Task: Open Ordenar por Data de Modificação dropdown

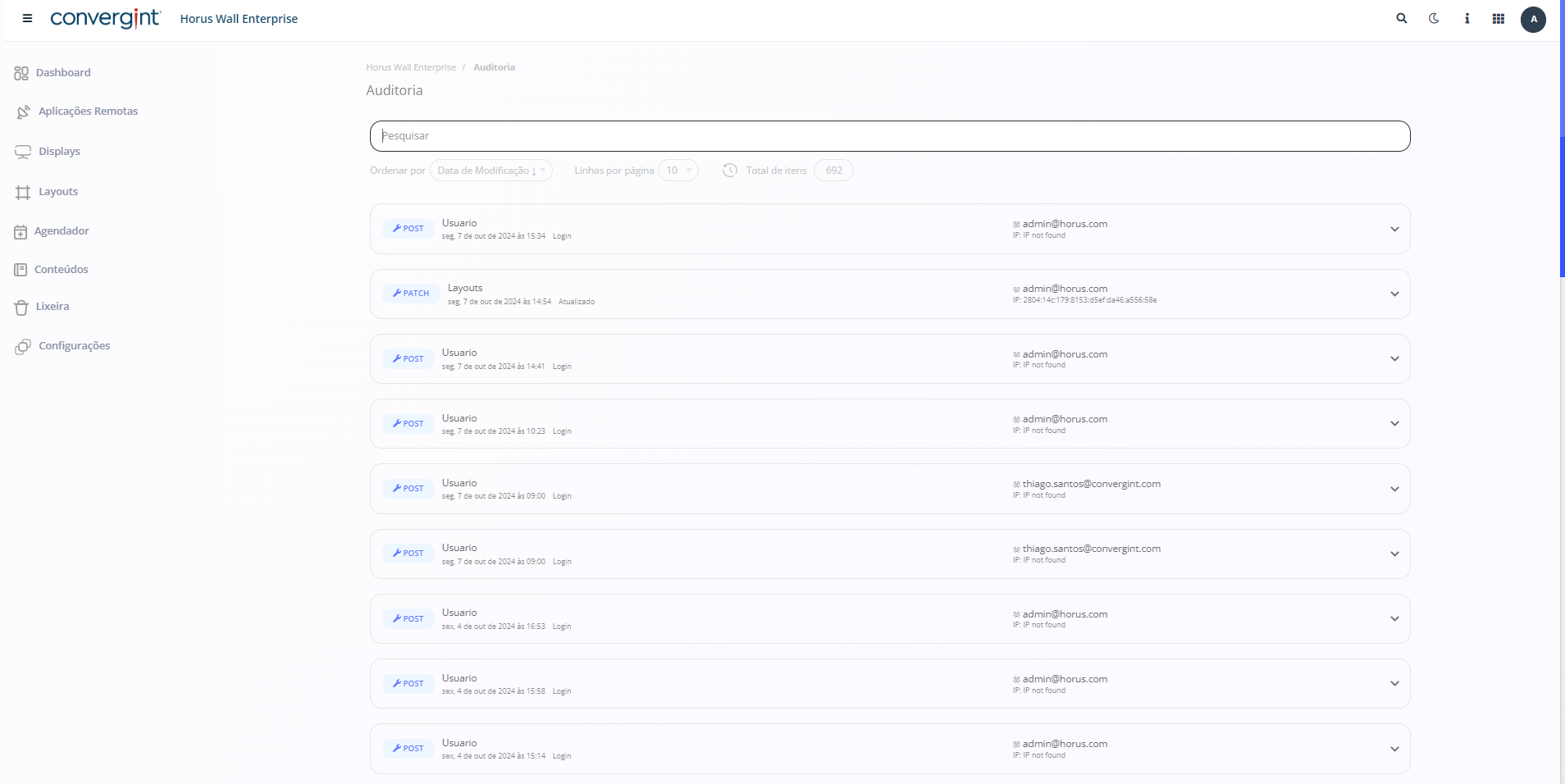Action: pos(490,171)
